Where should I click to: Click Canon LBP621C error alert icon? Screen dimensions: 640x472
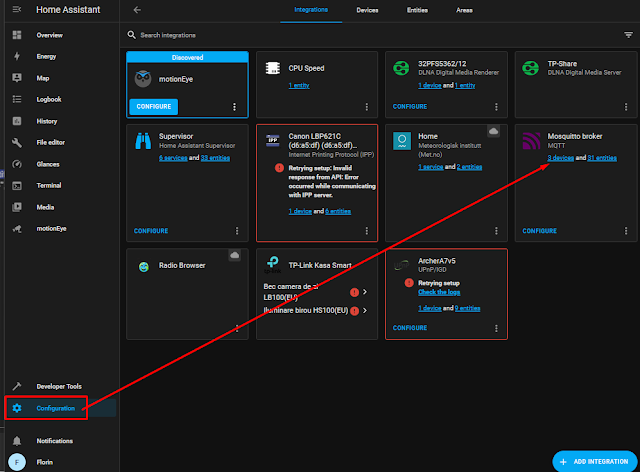[279, 168]
